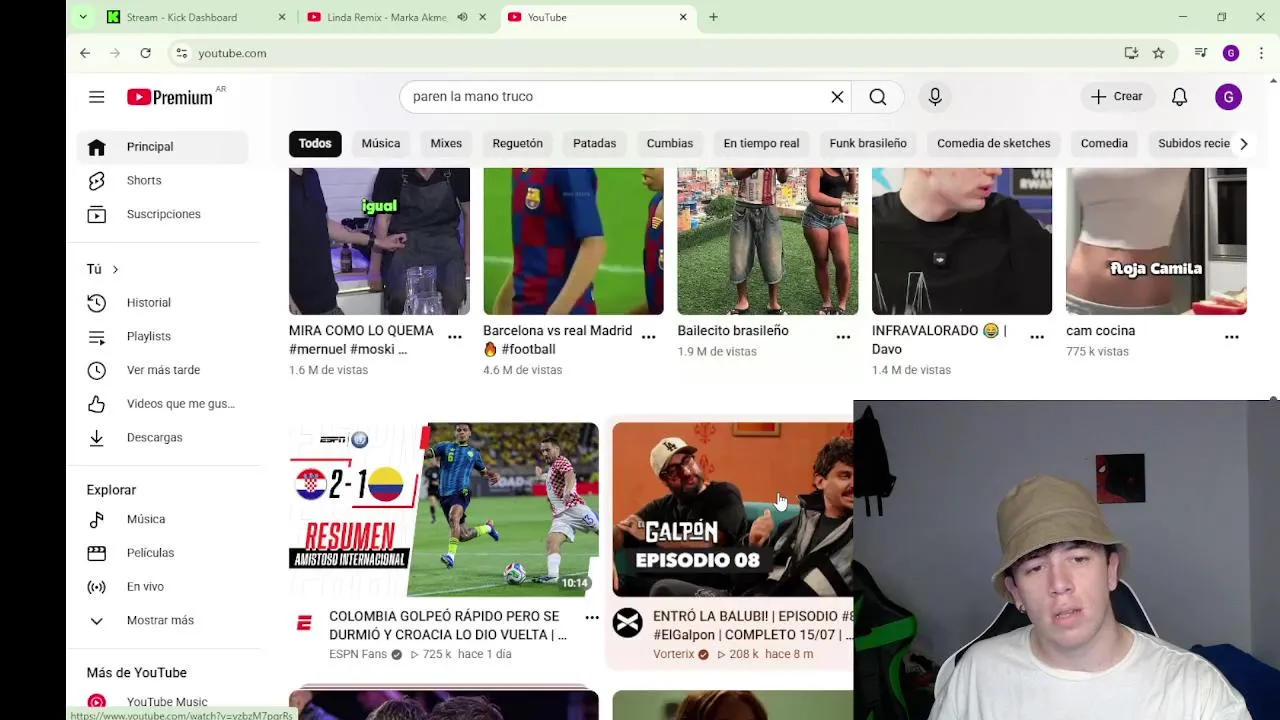Image resolution: width=1280 pixels, height=720 pixels.
Task: Open options for the Colombia Croacia video
Action: (x=591, y=618)
